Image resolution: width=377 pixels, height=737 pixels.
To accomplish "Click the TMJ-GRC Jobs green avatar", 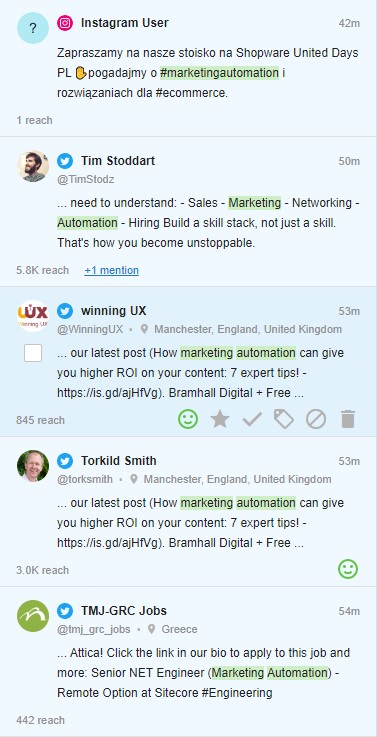I will [x=33, y=616].
